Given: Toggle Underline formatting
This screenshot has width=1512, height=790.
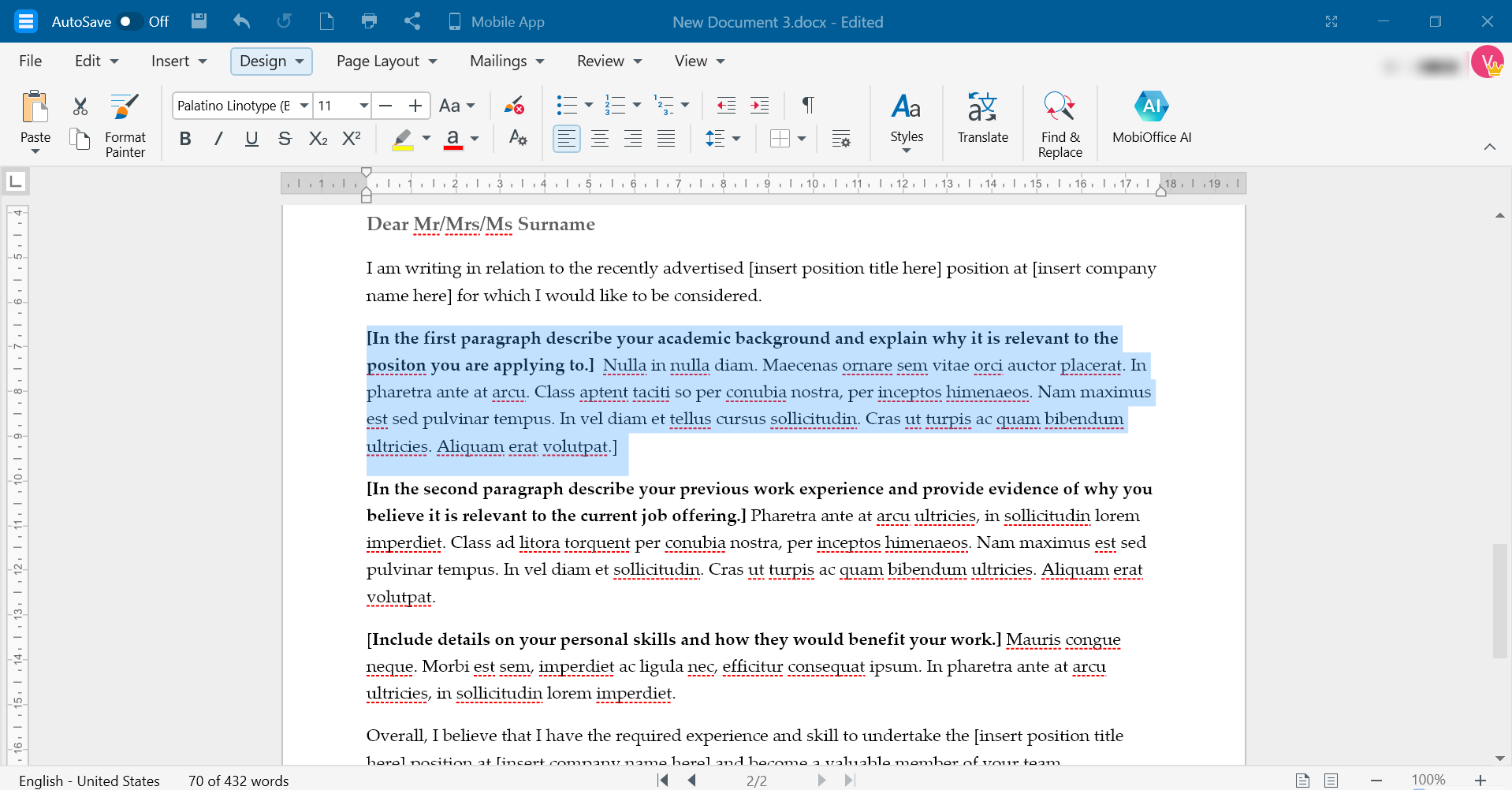Looking at the screenshot, I should (251, 139).
